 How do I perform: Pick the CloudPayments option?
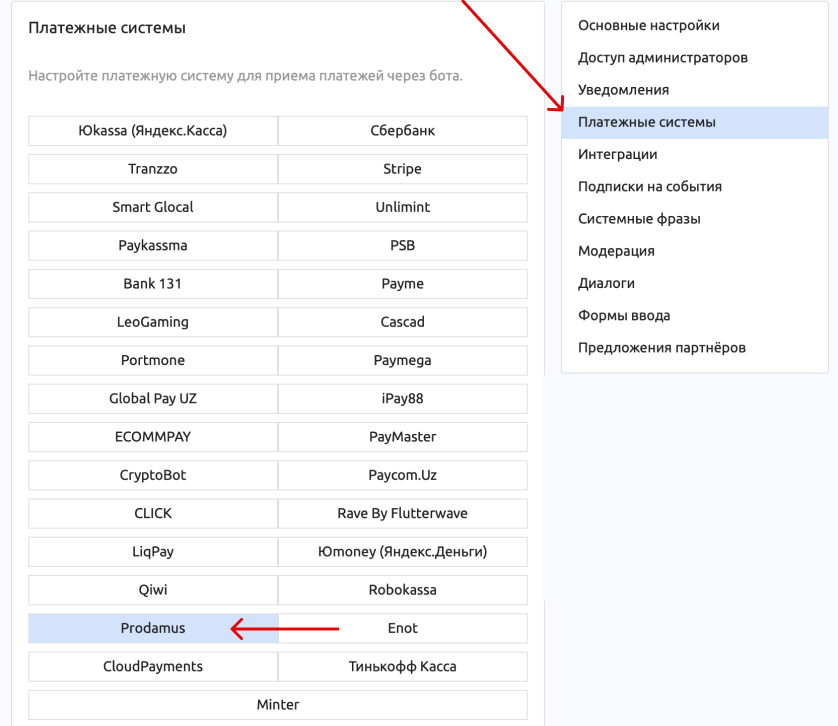153,666
